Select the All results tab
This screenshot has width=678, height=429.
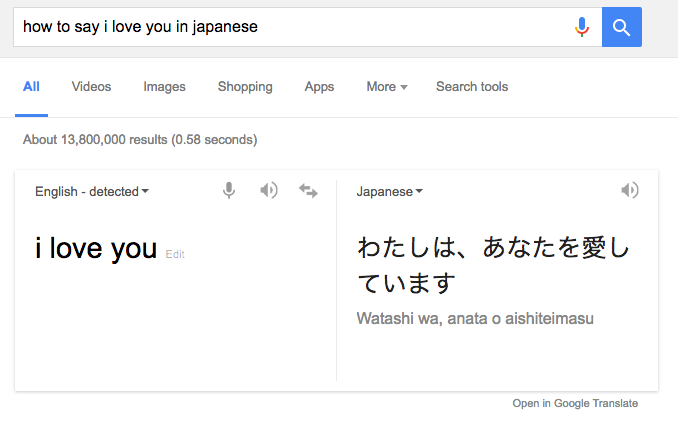tap(31, 87)
